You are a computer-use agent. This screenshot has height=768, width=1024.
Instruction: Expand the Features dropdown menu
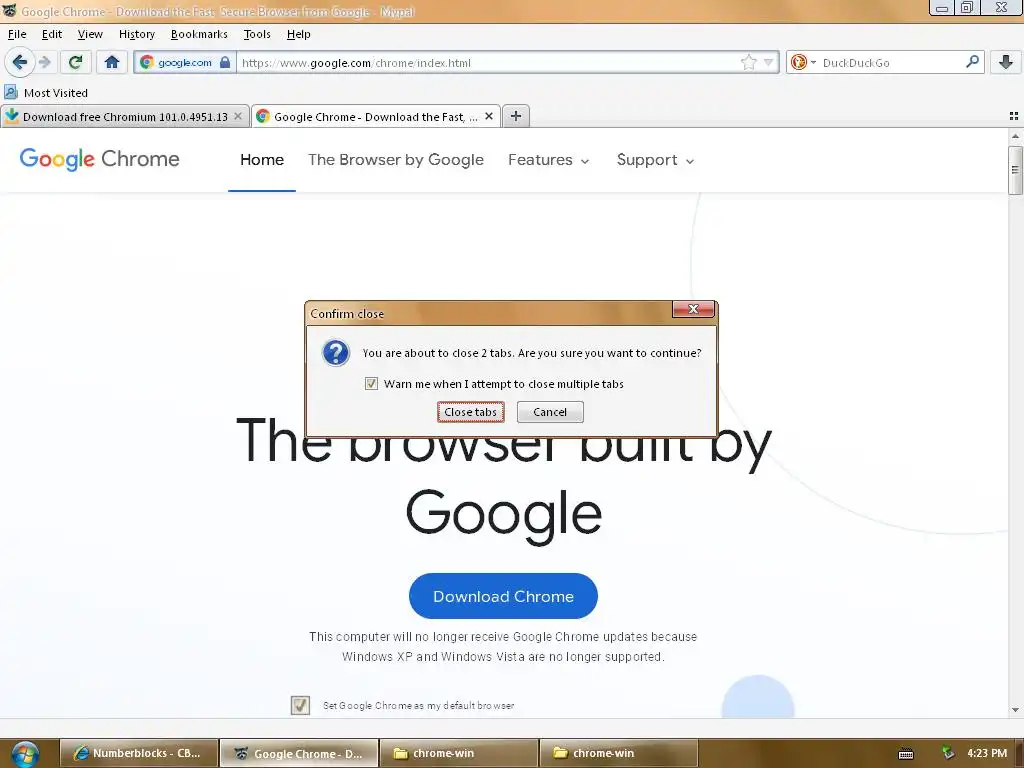tap(549, 160)
